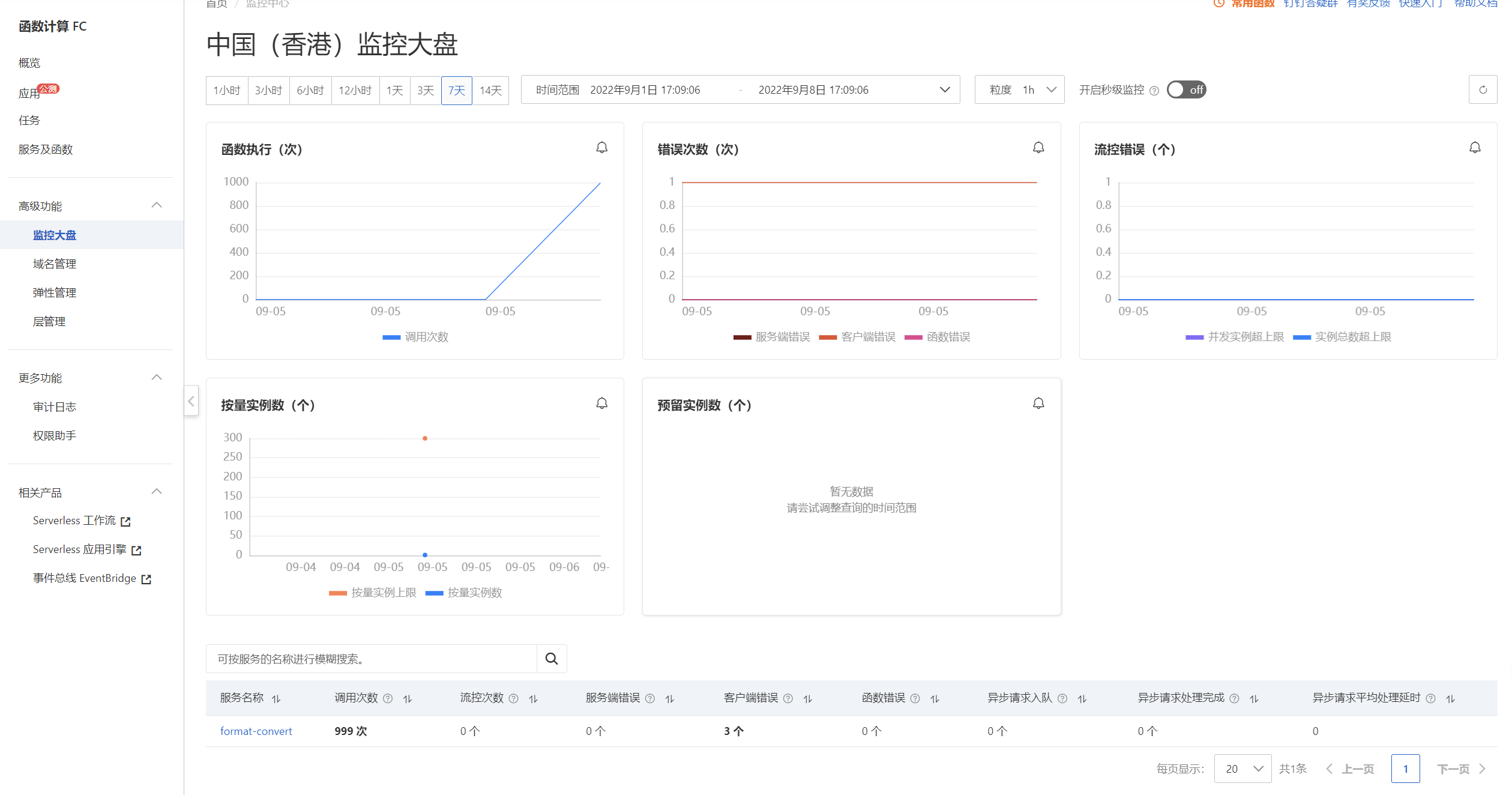Sort by 服务名称 column sort icon
The image size is (1512, 795).
pyautogui.click(x=276, y=698)
